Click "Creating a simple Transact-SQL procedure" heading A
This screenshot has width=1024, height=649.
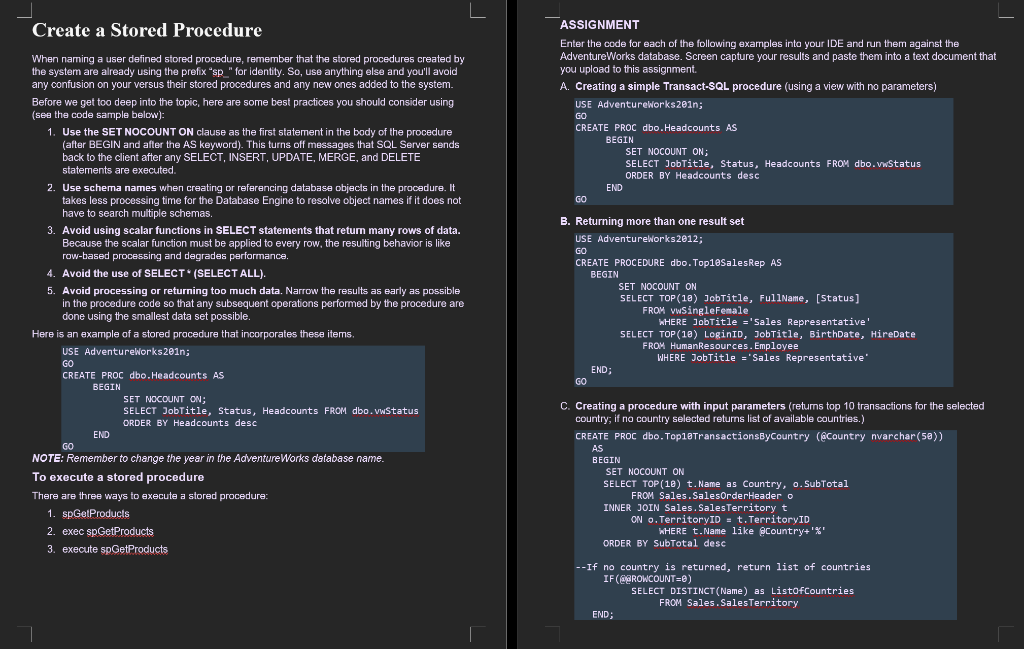(x=678, y=87)
